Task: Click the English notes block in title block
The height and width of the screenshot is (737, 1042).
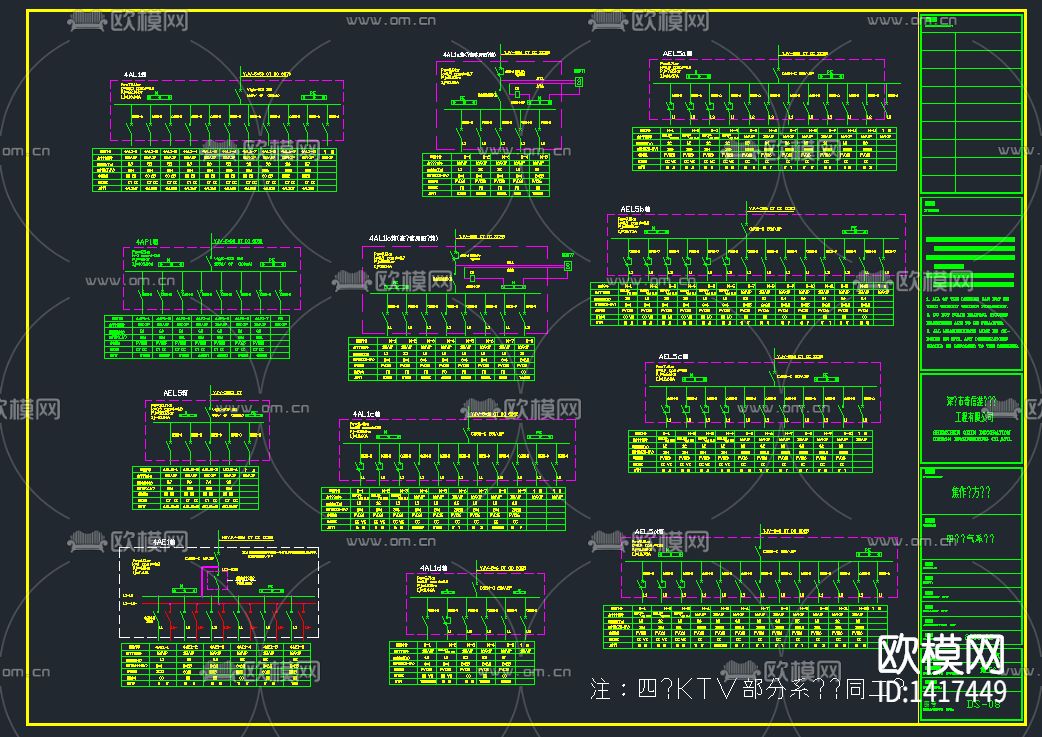Action: [x=971, y=322]
